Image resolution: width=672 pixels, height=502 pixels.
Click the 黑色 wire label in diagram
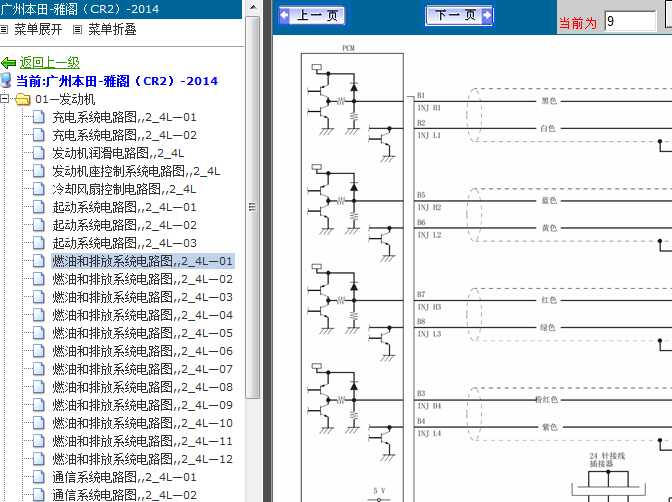pyautogui.click(x=549, y=101)
